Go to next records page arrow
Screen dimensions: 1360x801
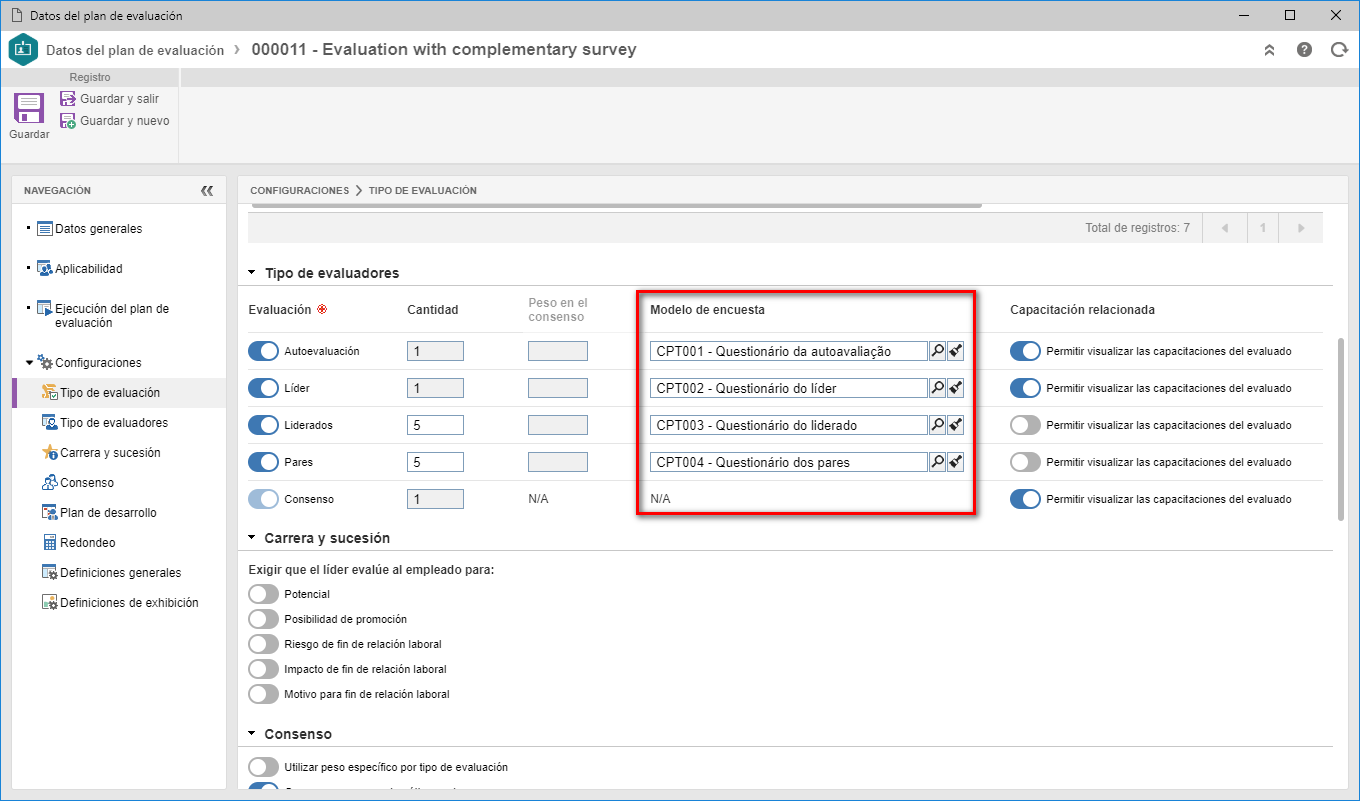click(1301, 228)
